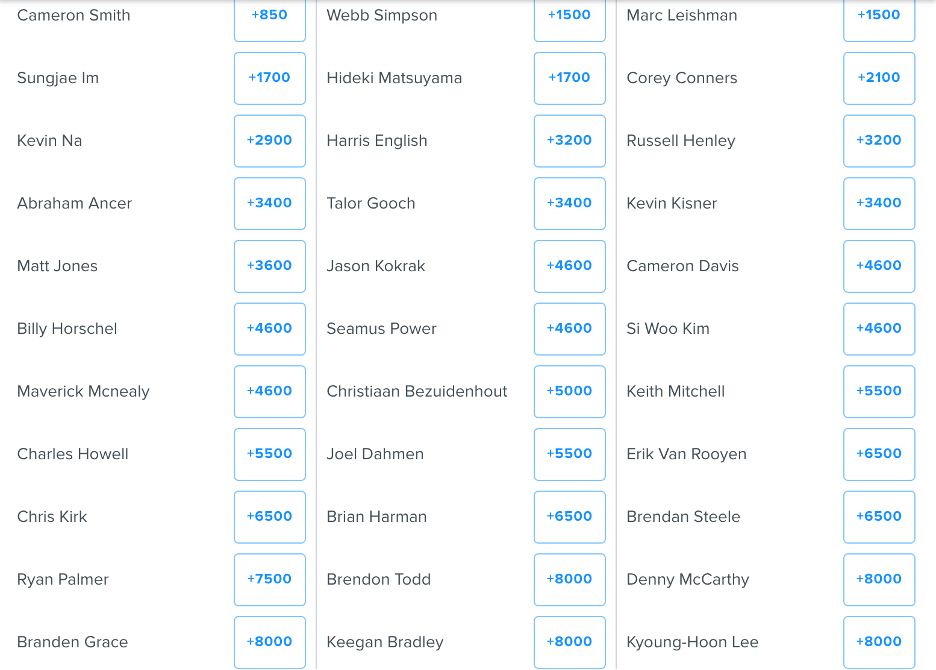
Task: Click Erik Van Rooyen's +6500 button
Action: tap(879, 454)
